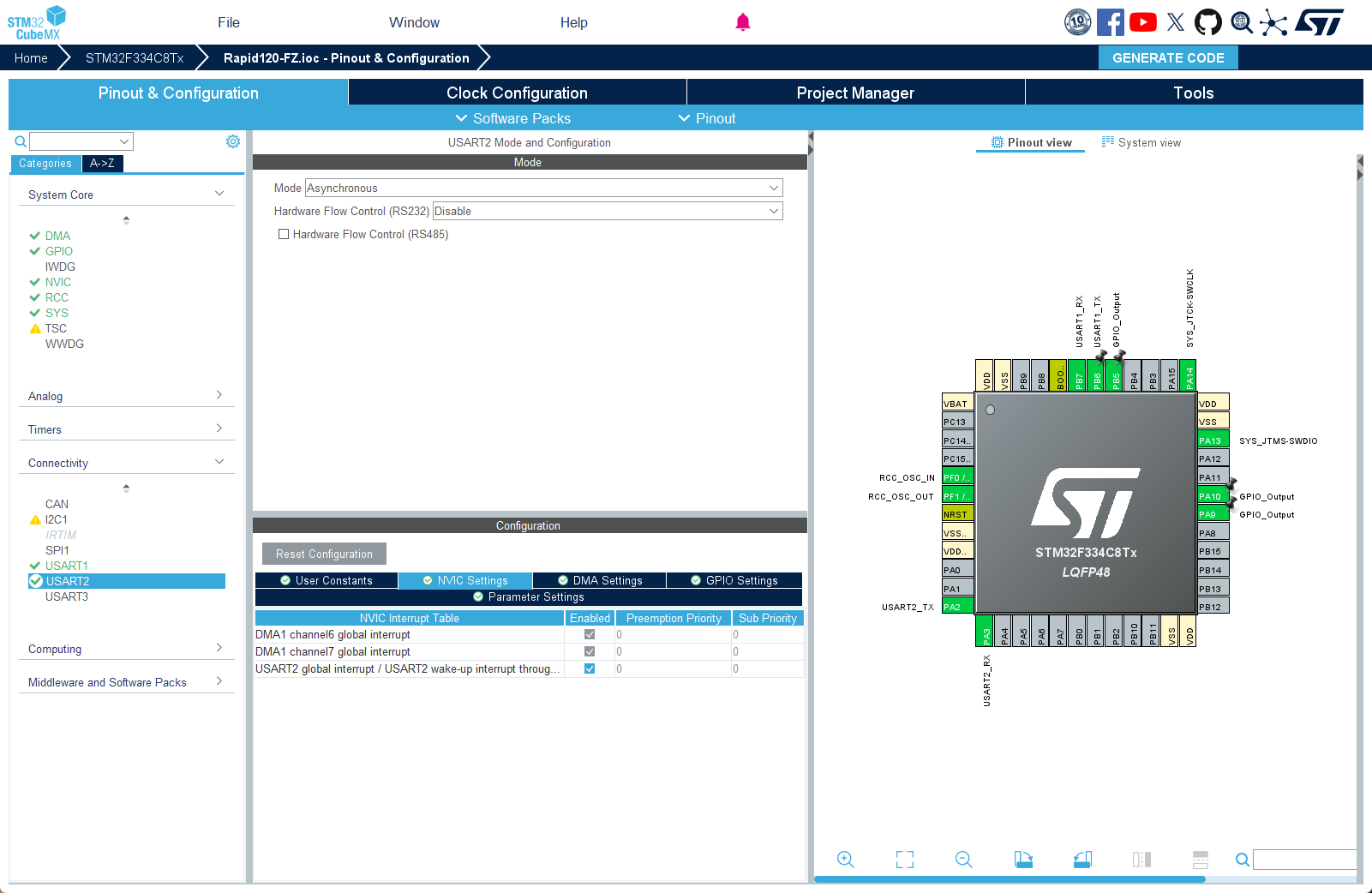Open the User Constants tab
1372x893 pixels.
(x=327, y=580)
